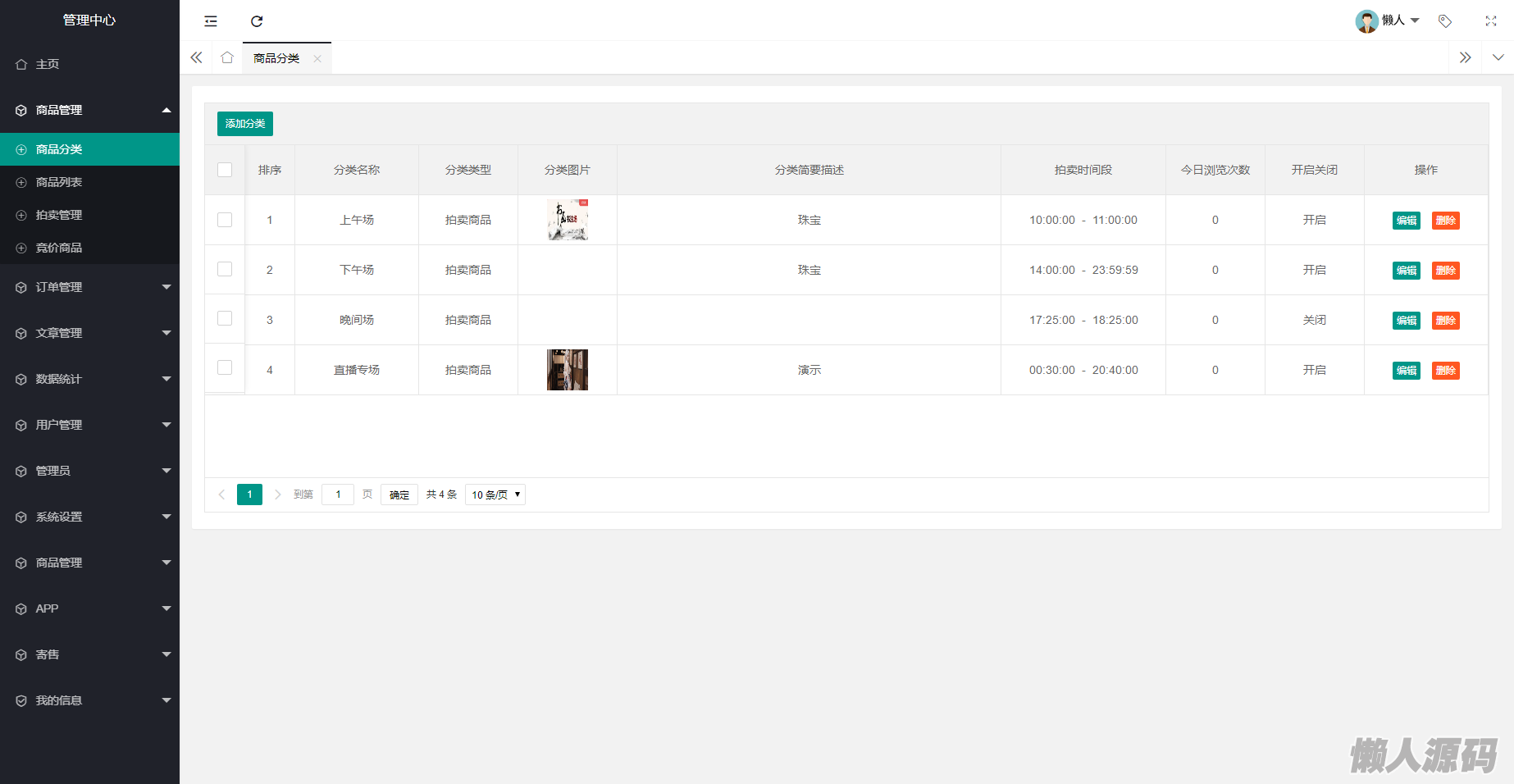1514x784 pixels.
Task: Open the 10 条/页 page size dropdown
Action: pyautogui.click(x=495, y=495)
